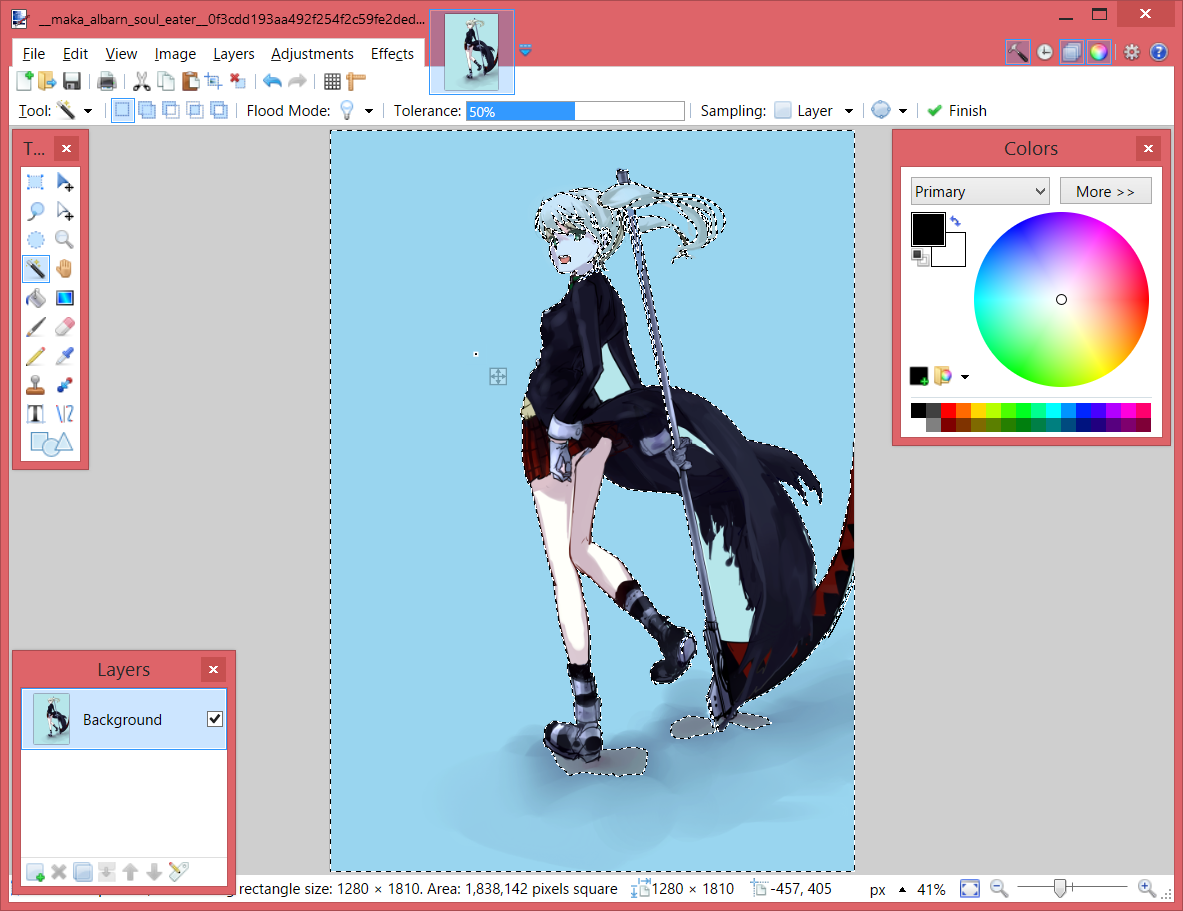The width and height of the screenshot is (1183, 911).
Task: Crop to selection using the toolbar icon
Action: coord(214,81)
